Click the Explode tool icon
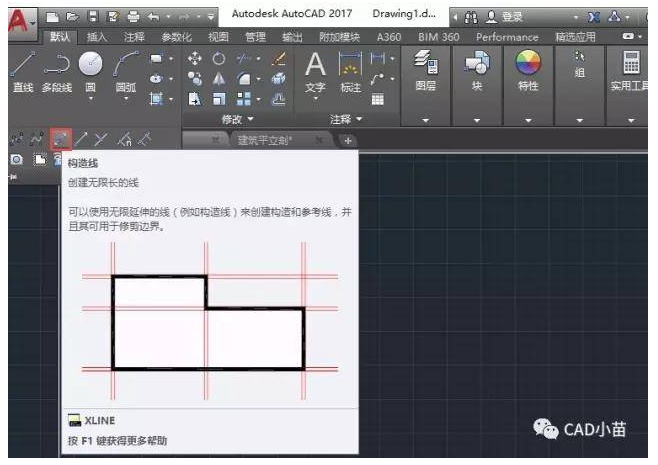 click(x=279, y=78)
